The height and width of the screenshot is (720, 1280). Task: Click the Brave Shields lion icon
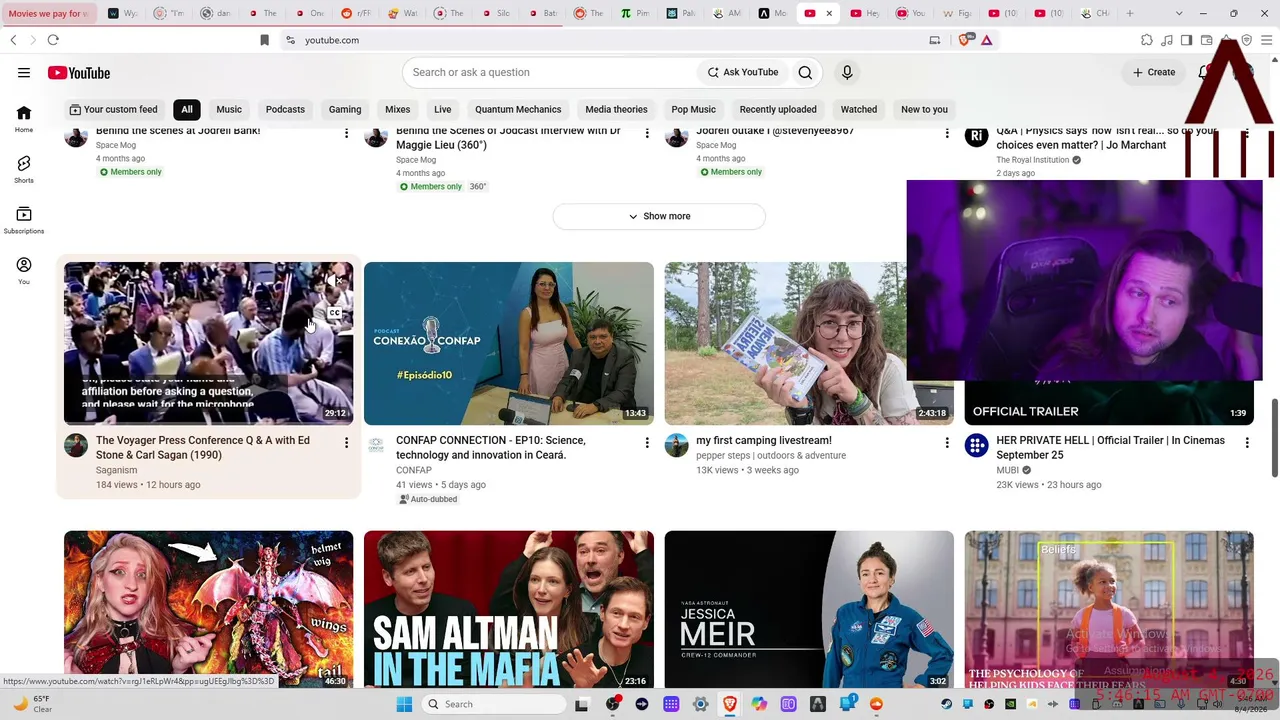pos(965,40)
